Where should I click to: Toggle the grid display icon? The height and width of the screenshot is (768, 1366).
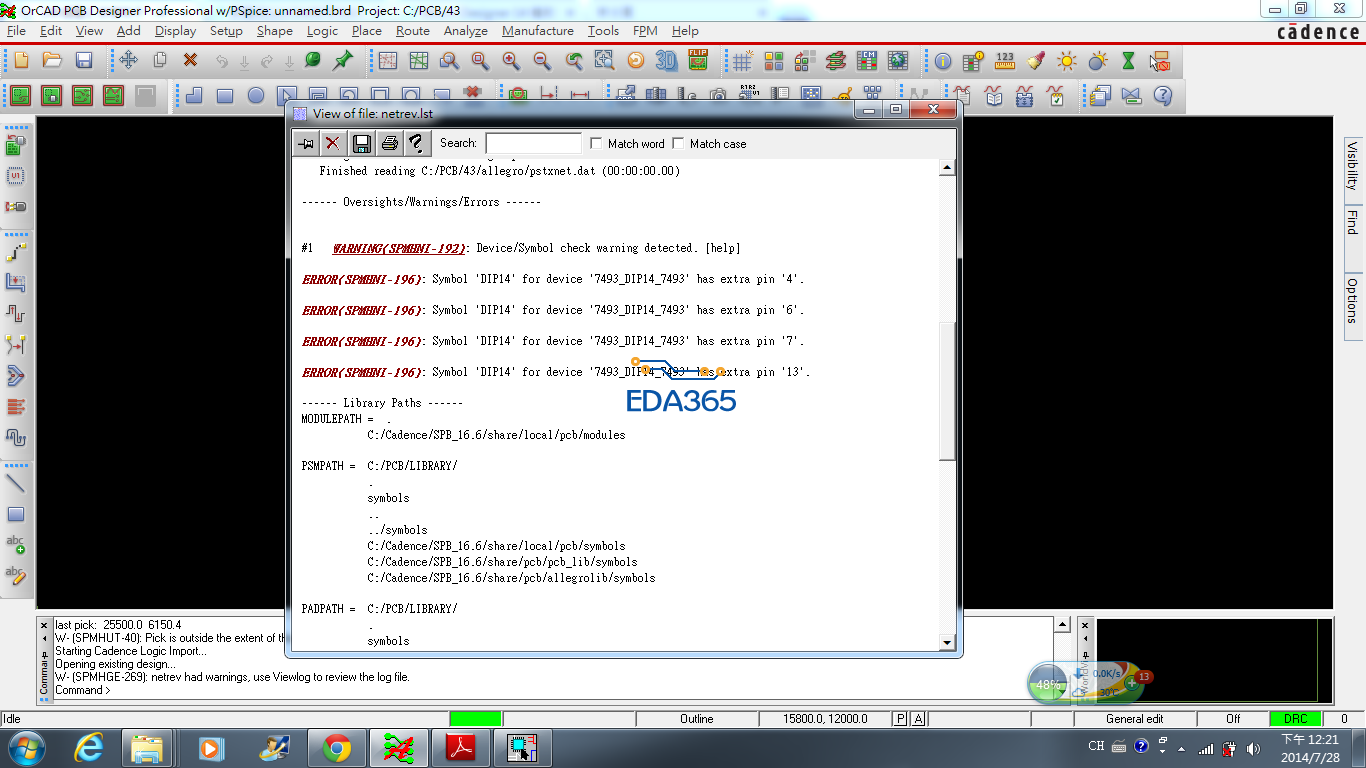pyautogui.click(x=742, y=60)
